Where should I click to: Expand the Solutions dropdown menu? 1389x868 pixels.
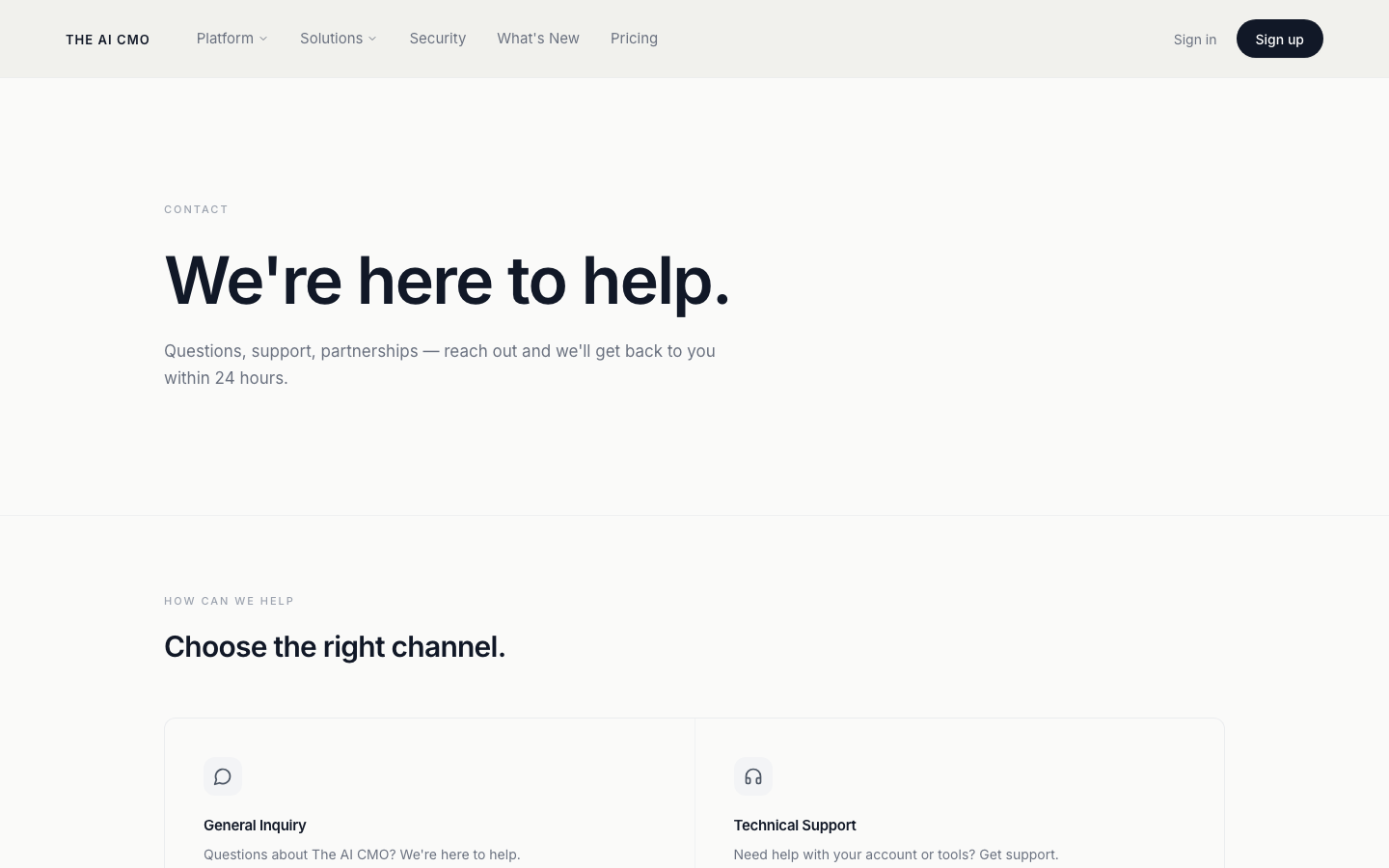pyautogui.click(x=338, y=39)
